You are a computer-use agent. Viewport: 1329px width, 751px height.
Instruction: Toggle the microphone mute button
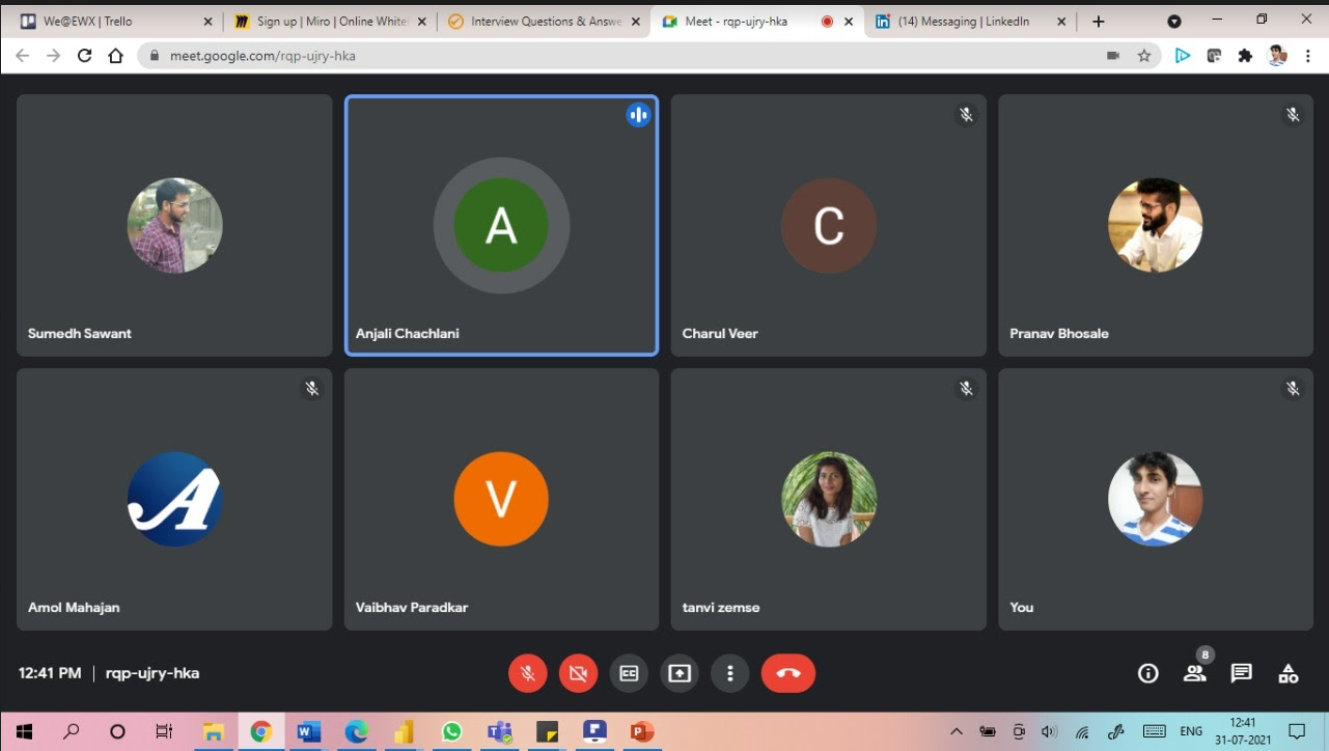528,673
